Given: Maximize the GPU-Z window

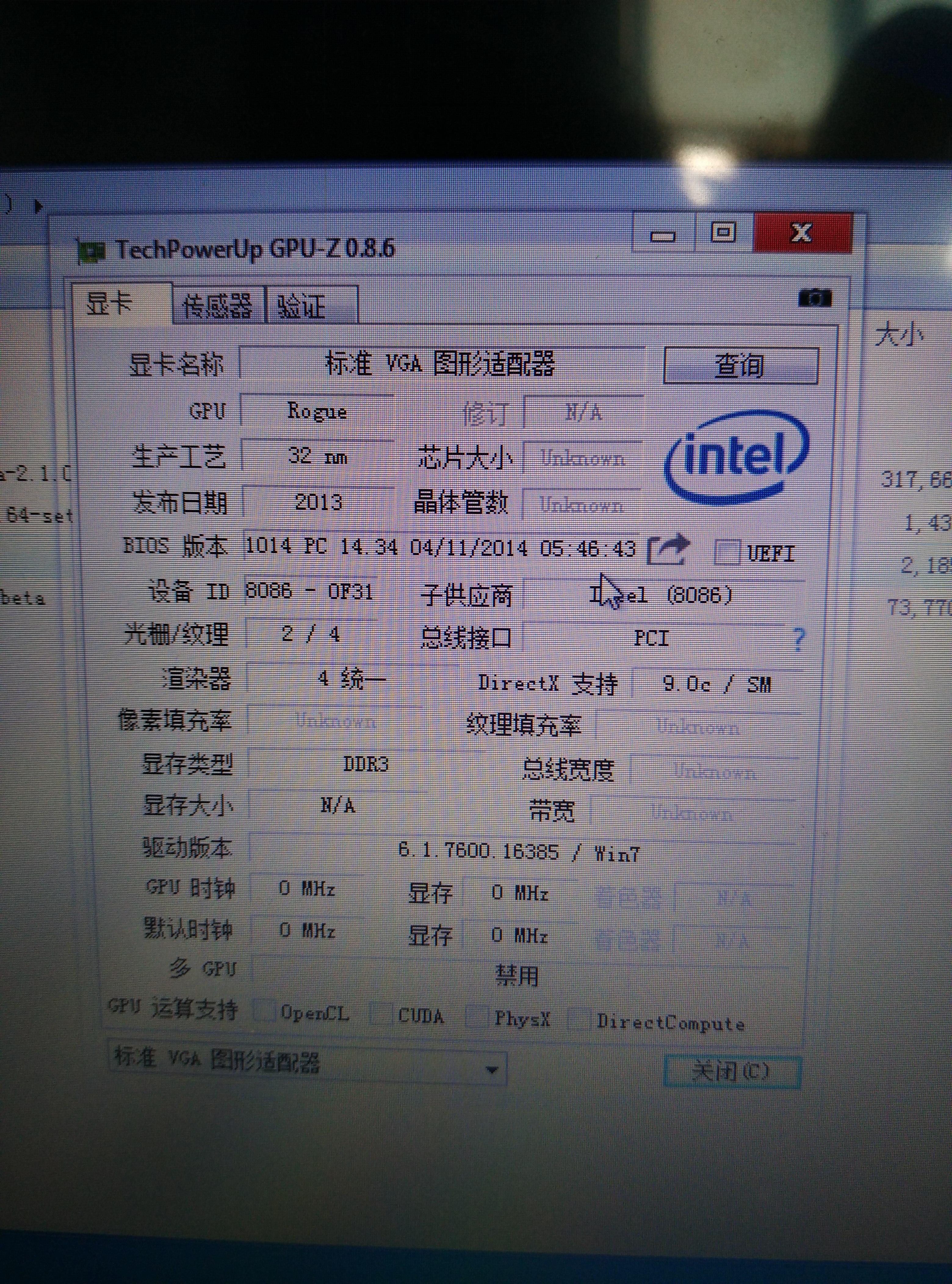Looking at the screenshot, I should coord(723,233).
